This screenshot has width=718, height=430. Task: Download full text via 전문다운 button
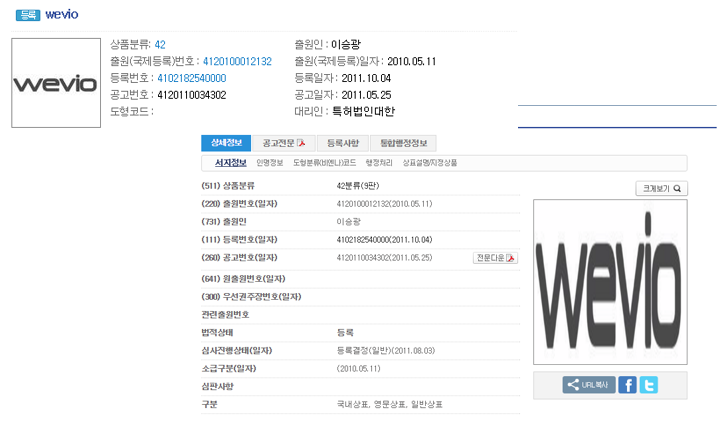pos(495,258)
